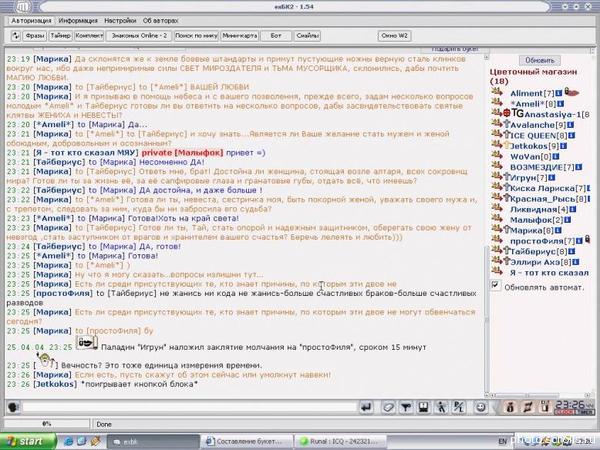Click info icon next to Avalanche[9]

[571, 125]
